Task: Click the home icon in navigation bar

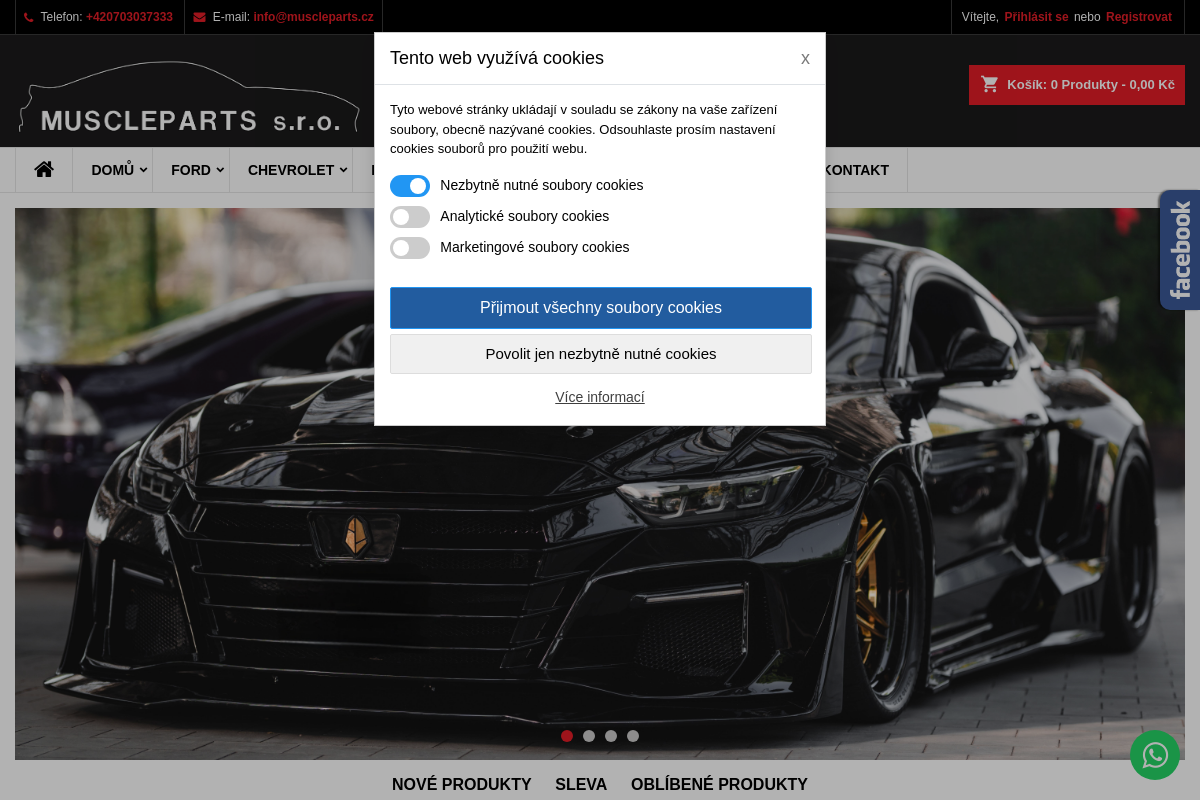Action: pos(44,169)
